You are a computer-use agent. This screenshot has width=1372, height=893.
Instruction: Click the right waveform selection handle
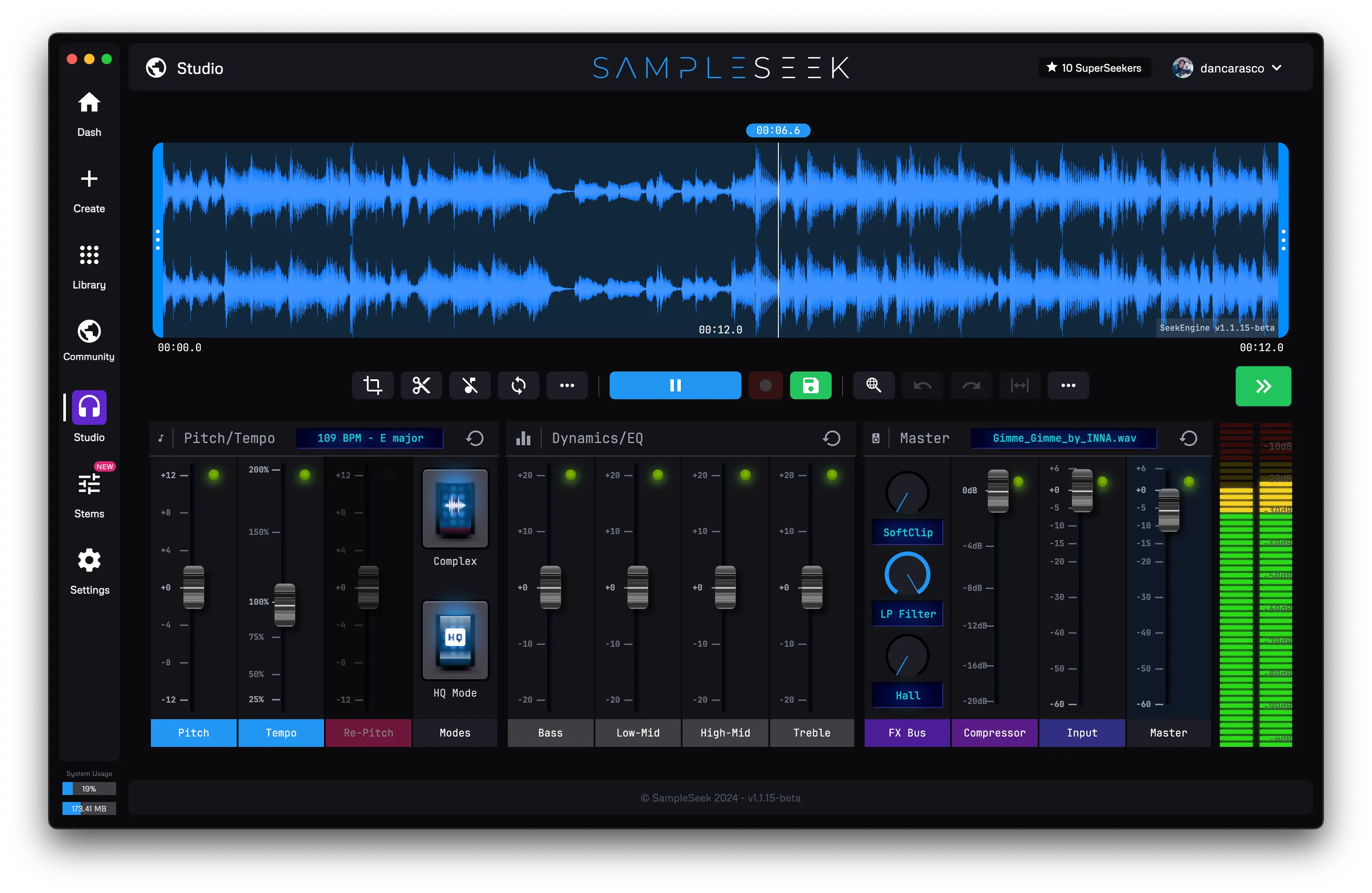(1283, 240)
